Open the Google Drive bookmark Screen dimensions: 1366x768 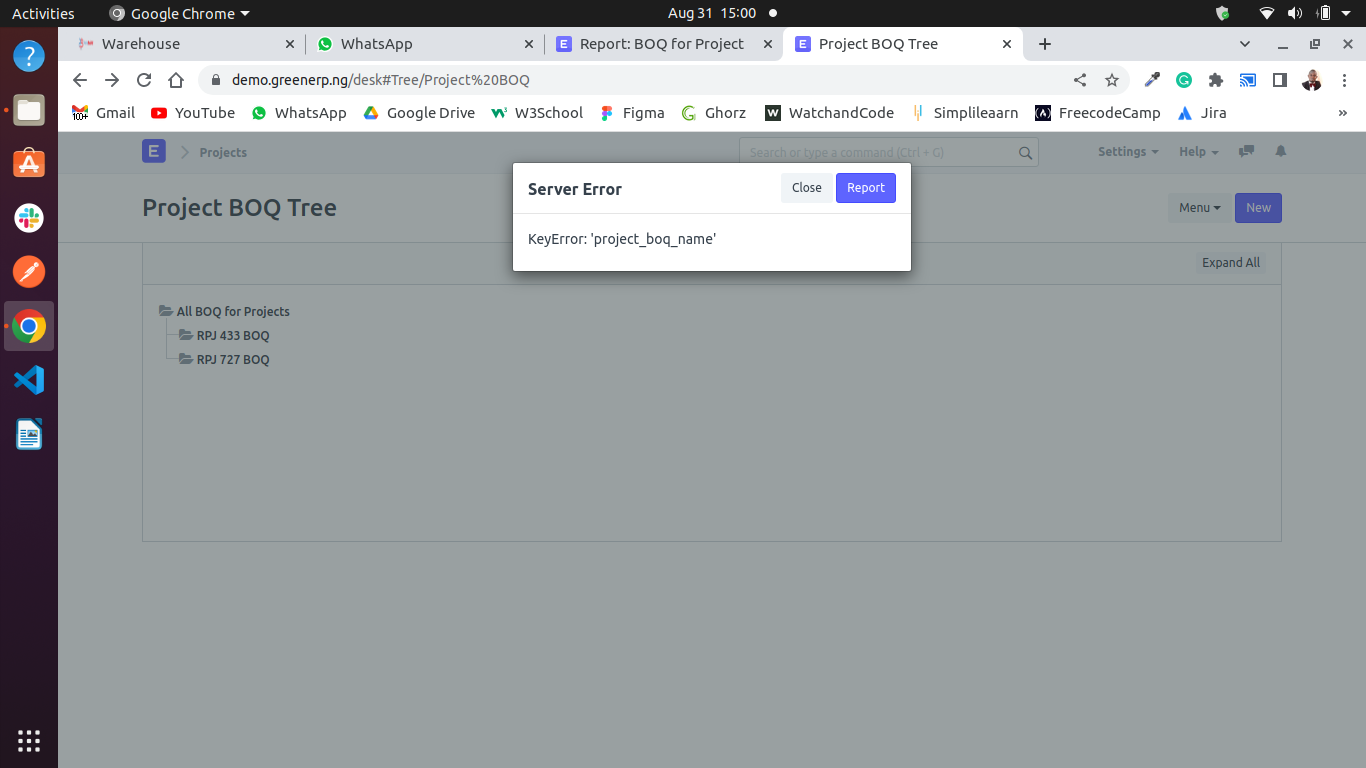418,113
